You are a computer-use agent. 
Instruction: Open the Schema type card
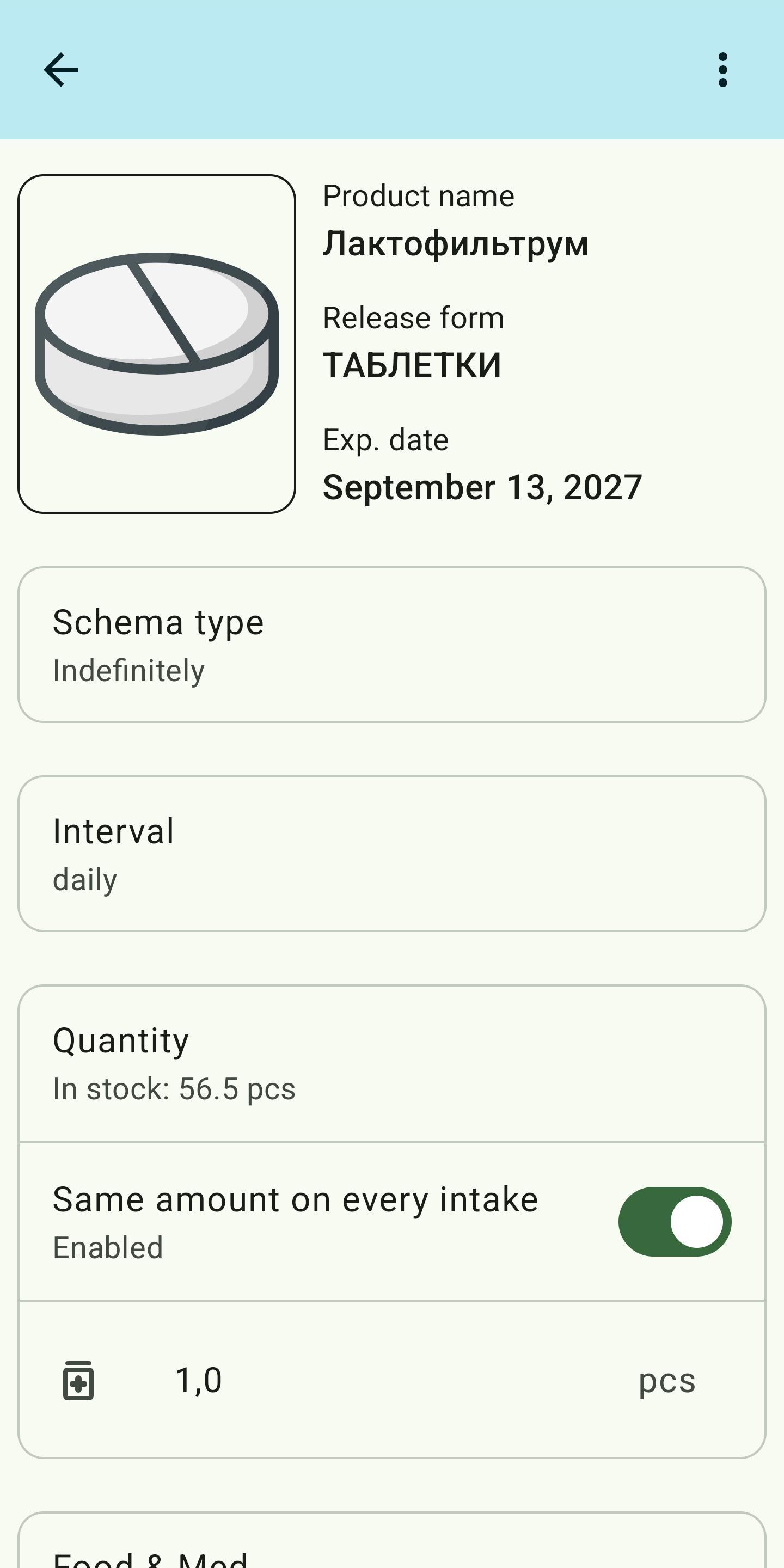coord(392,644)
